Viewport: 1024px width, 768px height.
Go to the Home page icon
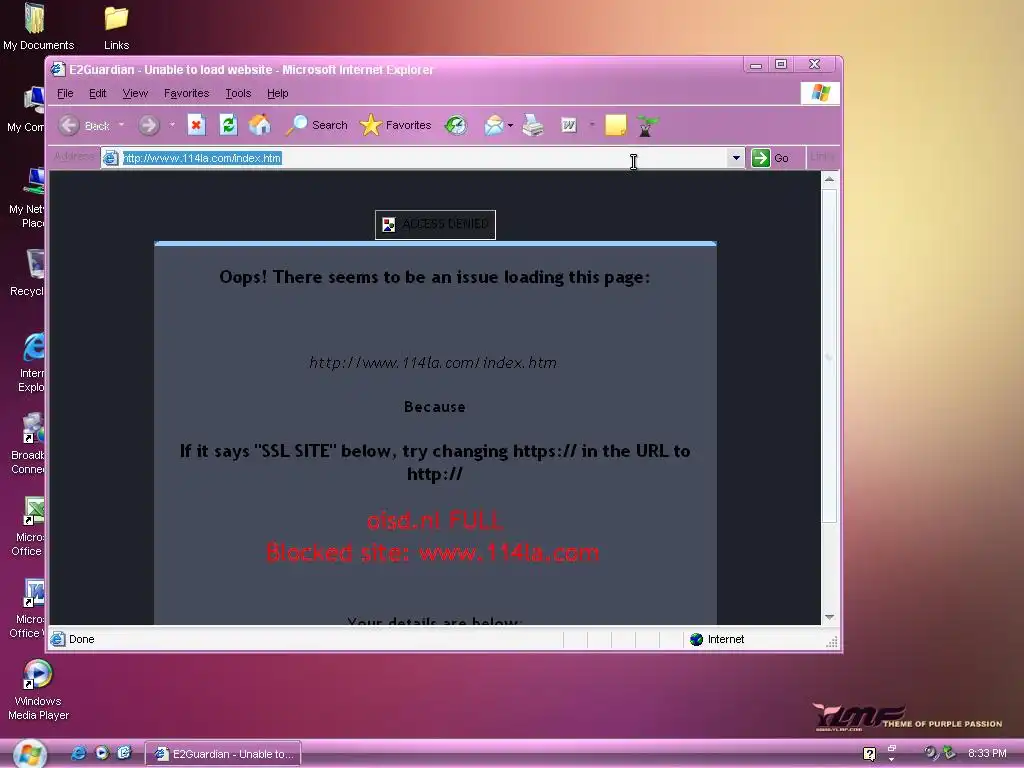tap(259, 125)
